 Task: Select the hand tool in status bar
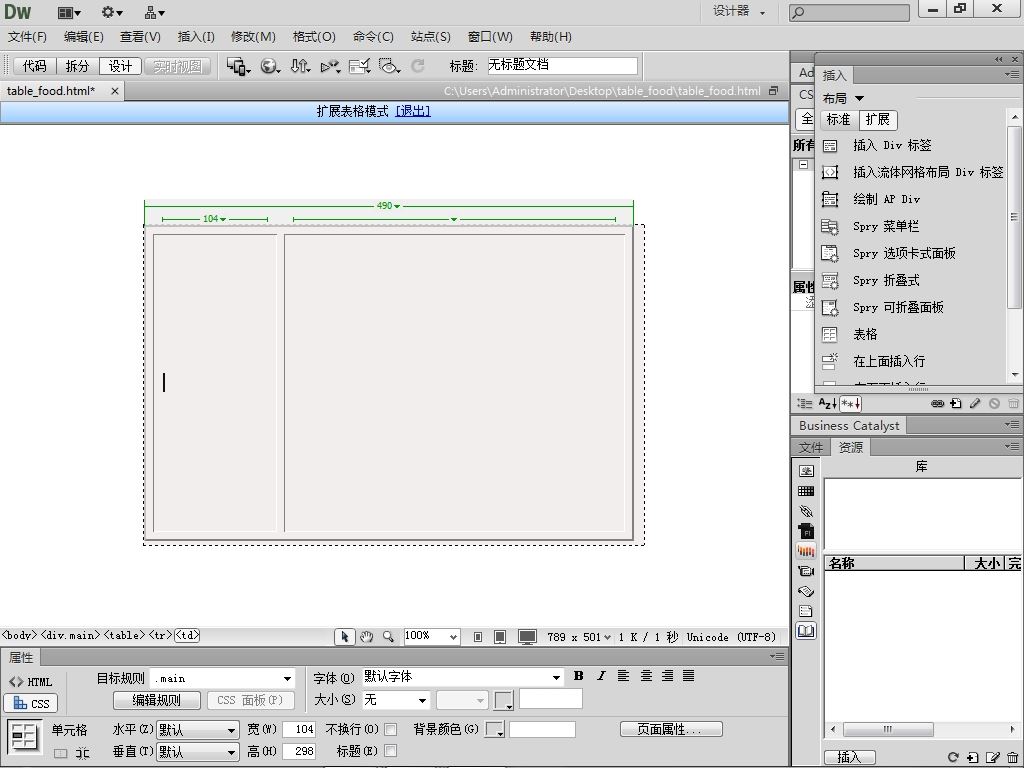coord(366,637)
